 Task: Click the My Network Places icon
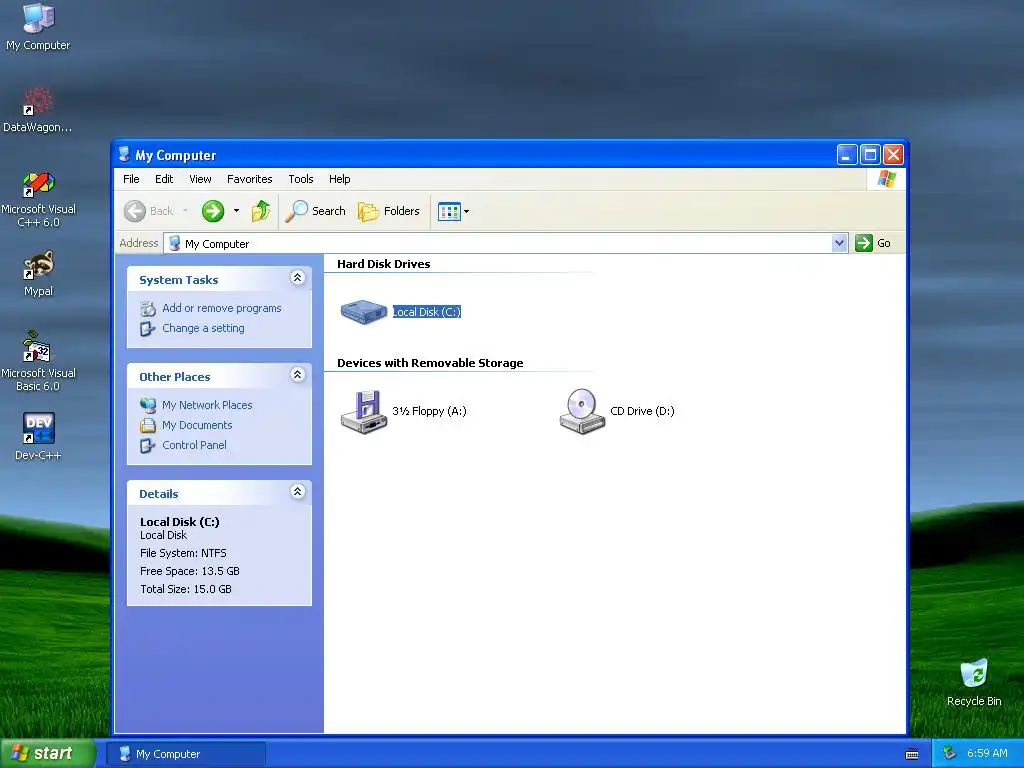pyautogui.click(x=148, y=405)
